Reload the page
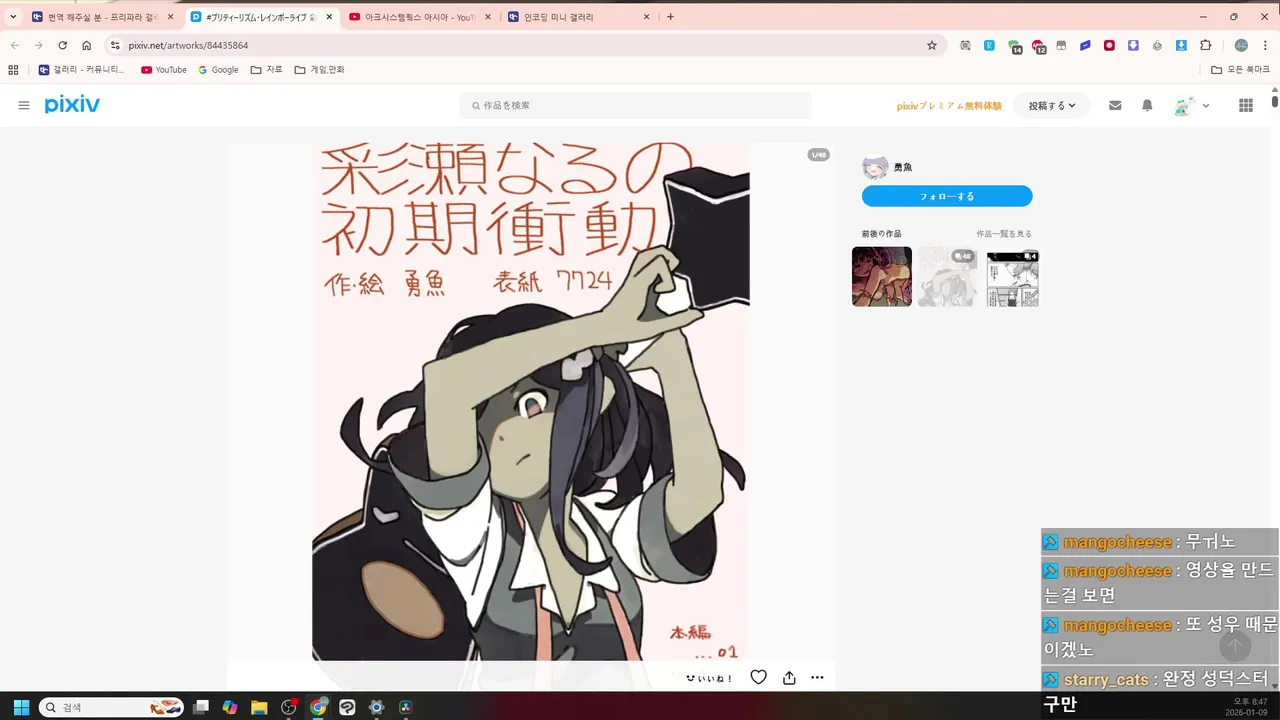 tap(62, 45)
